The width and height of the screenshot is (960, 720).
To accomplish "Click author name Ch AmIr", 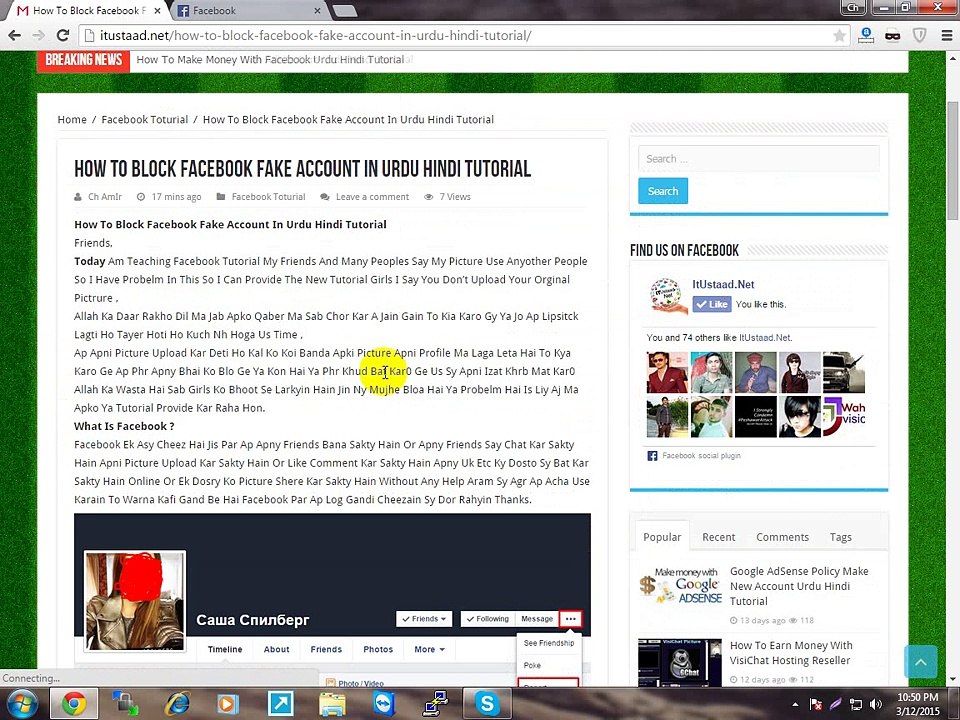I will coord(105,197).
